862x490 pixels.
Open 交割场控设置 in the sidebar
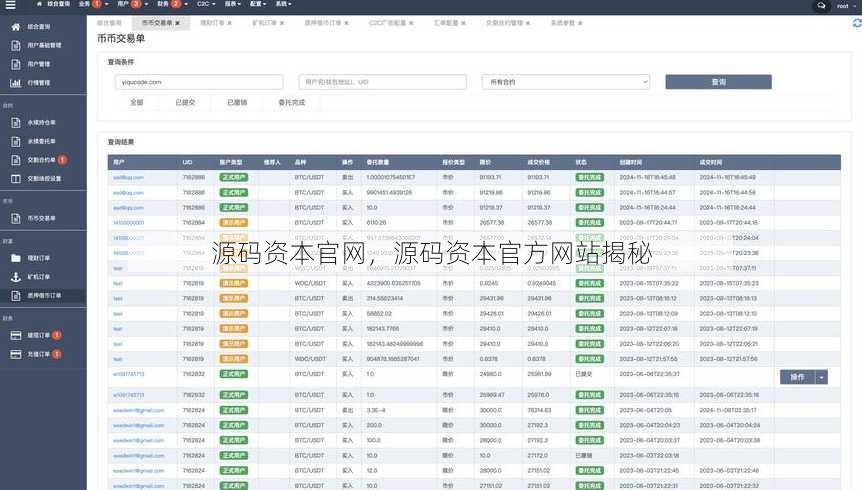[44, 179]
